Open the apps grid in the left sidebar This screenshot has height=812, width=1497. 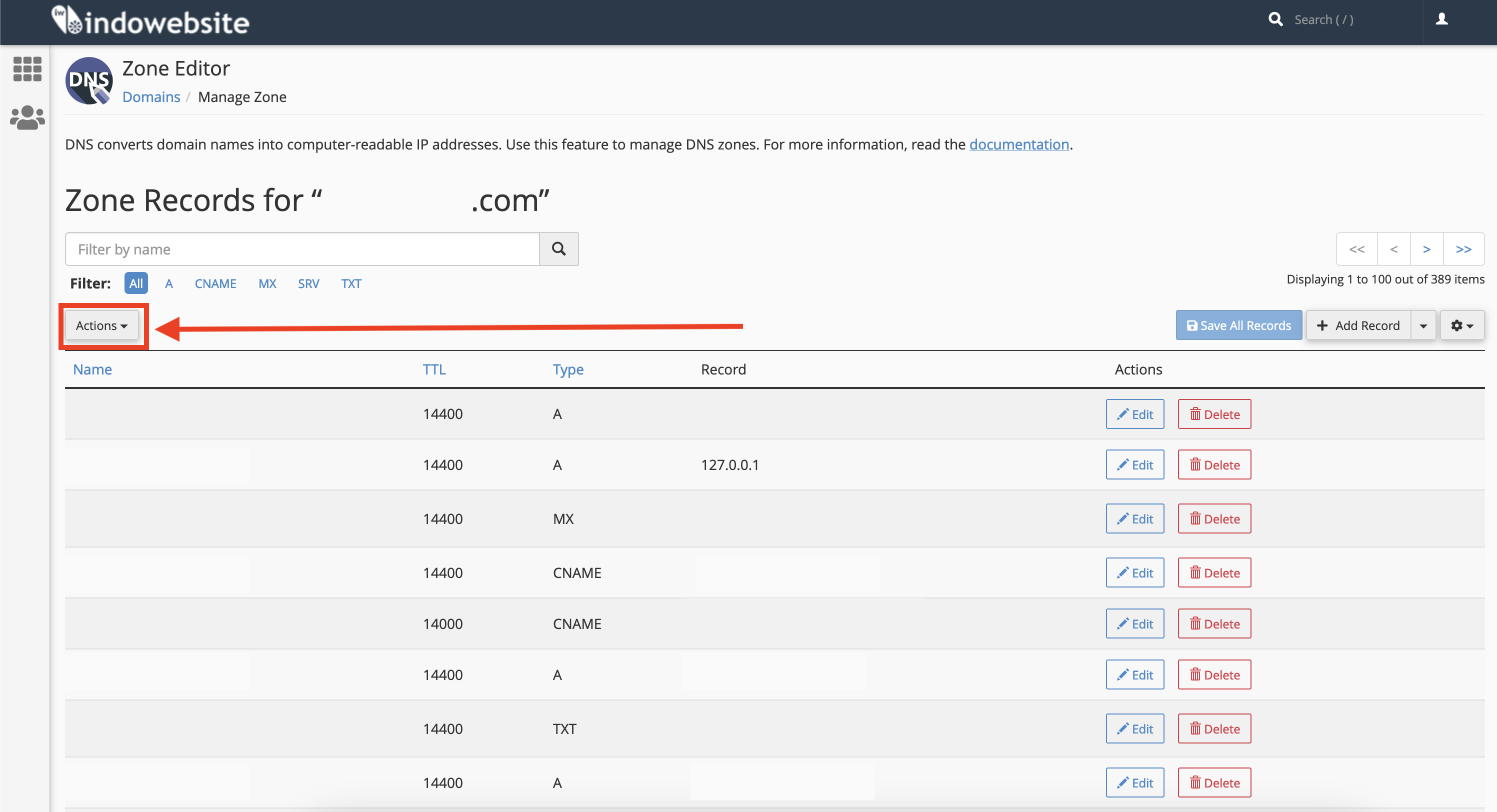pos(26,69)
